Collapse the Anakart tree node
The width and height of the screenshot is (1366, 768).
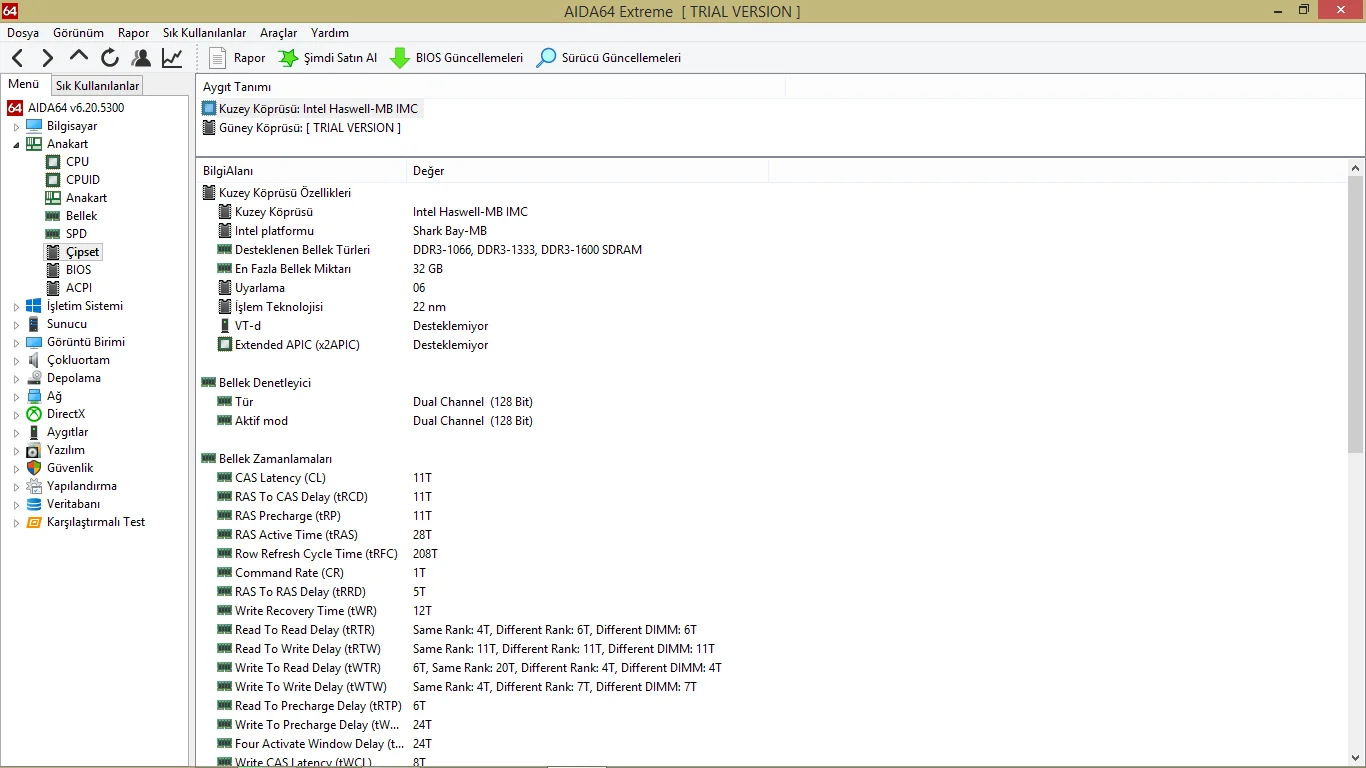point(16,145)
